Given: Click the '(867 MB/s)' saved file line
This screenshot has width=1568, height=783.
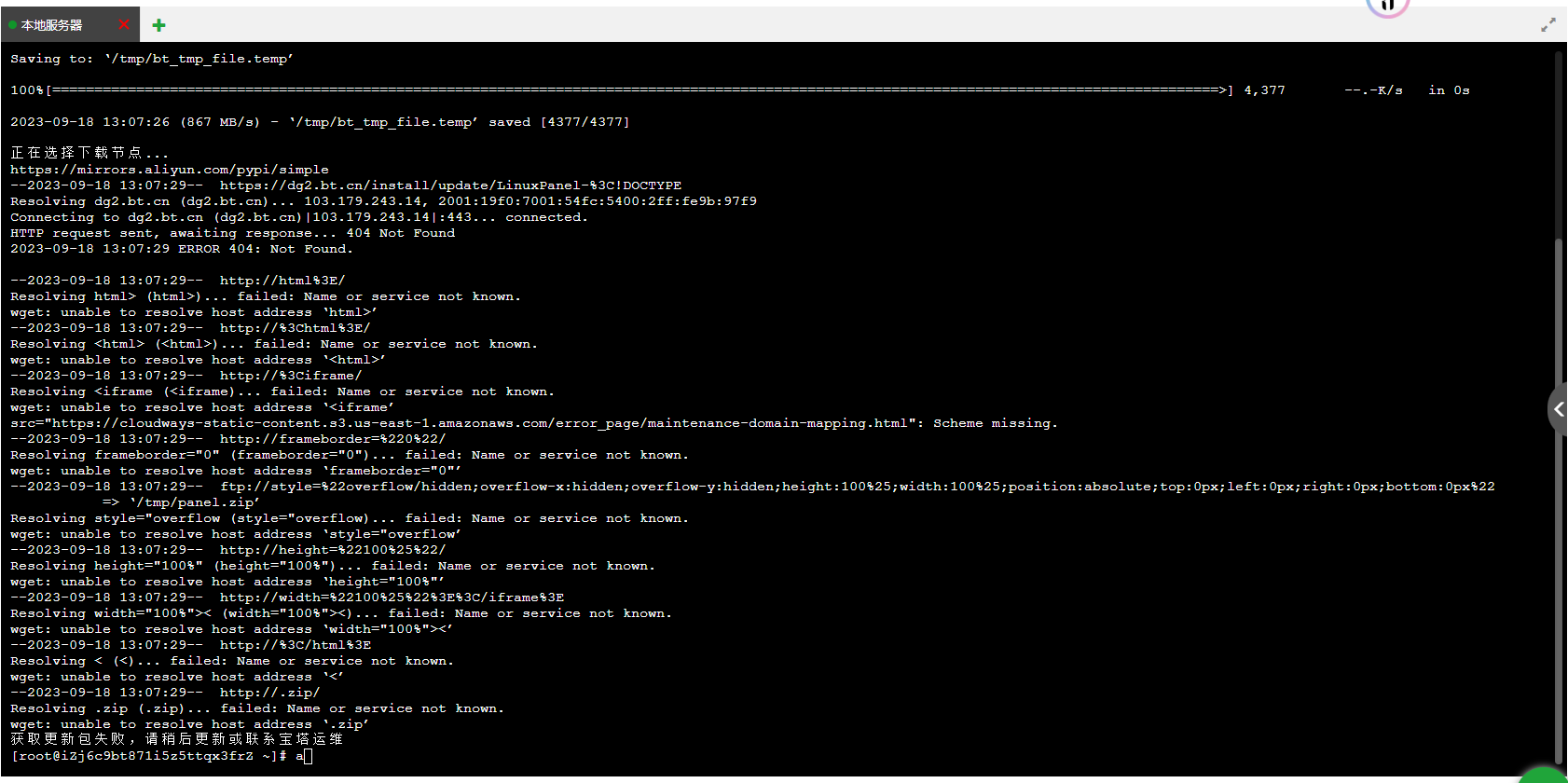Looking at the screenshot, I should [320, 122].
